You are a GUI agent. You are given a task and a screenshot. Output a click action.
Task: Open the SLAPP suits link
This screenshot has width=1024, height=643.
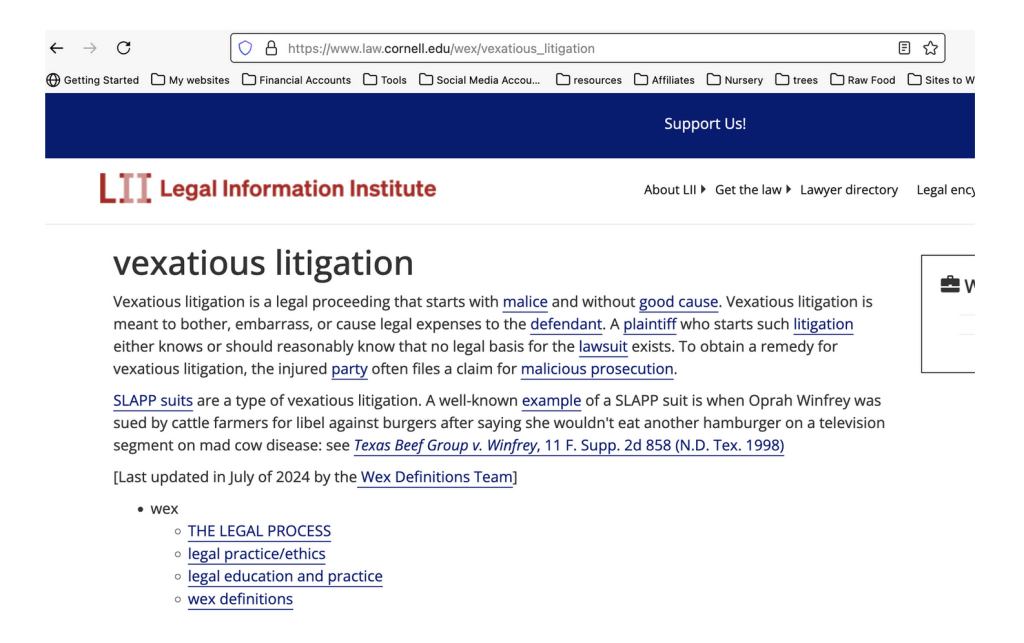(x=153, y=401)
